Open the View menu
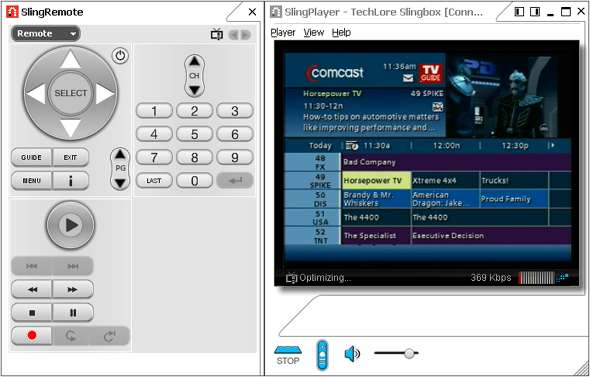The image size is (590, 377). click(x=314, y=33)
